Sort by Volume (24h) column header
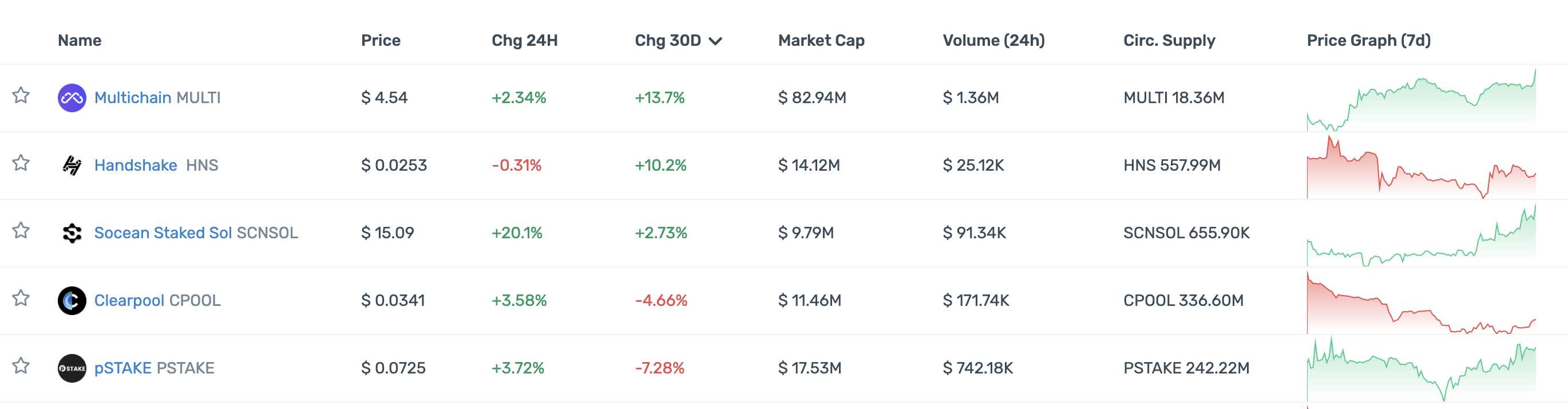 [x=993, y=40]
